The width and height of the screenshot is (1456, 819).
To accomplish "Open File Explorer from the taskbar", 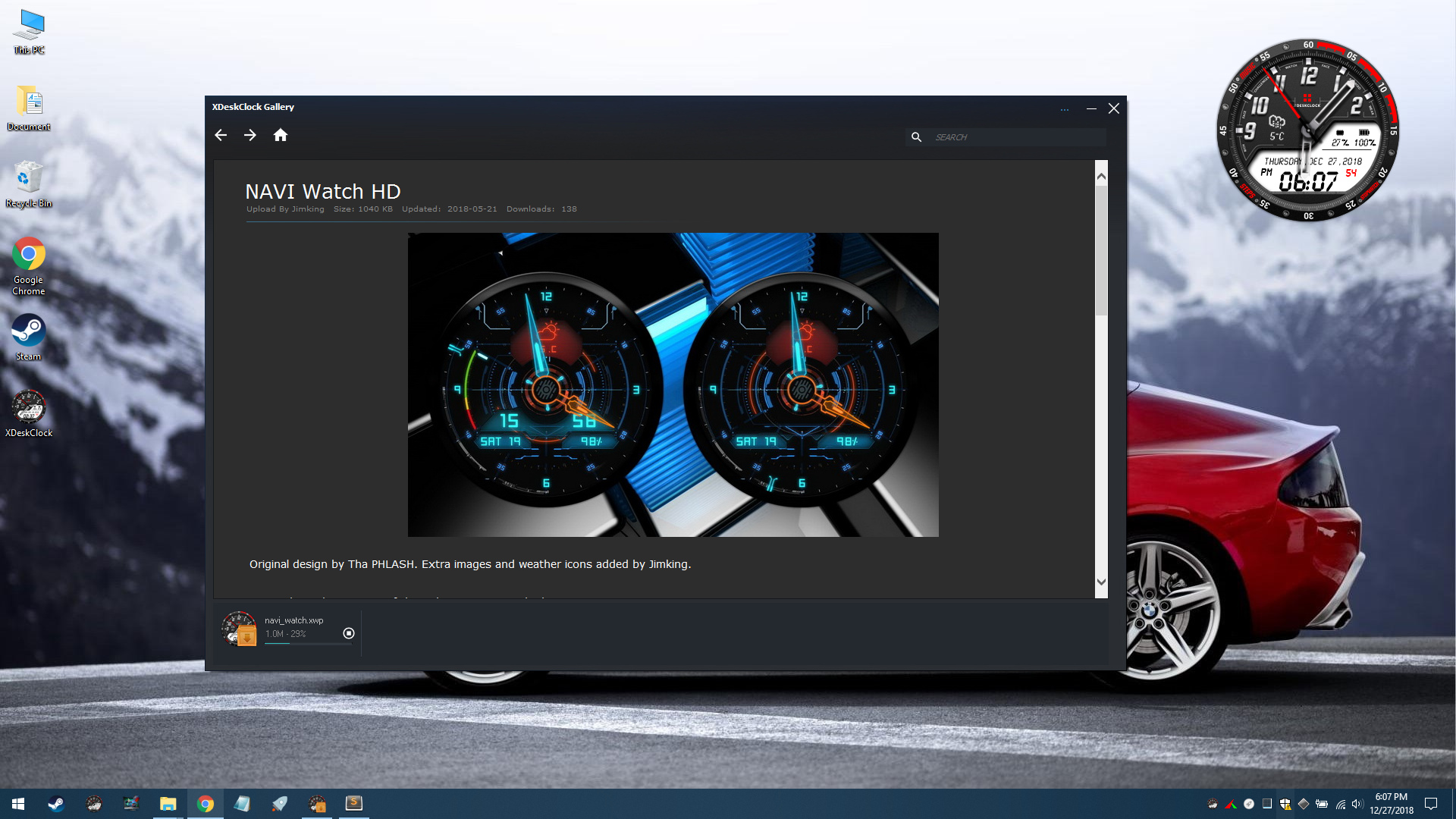I will point(168,803).
